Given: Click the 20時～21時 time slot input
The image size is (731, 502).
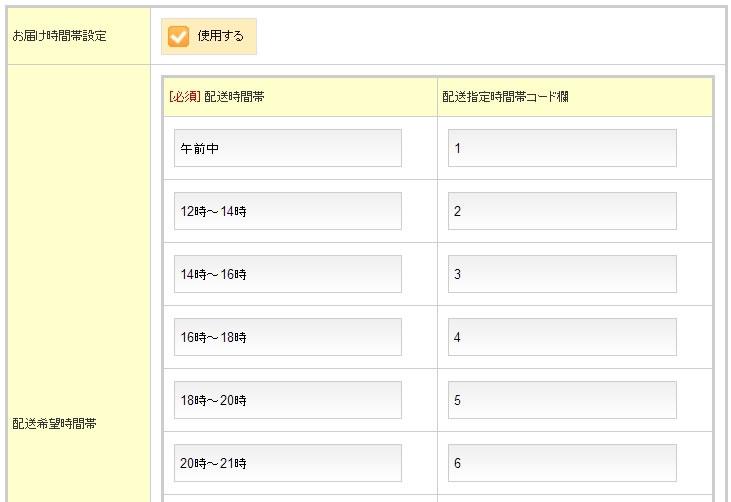Looking at the screenshot, I should click(x=287, y=463).
